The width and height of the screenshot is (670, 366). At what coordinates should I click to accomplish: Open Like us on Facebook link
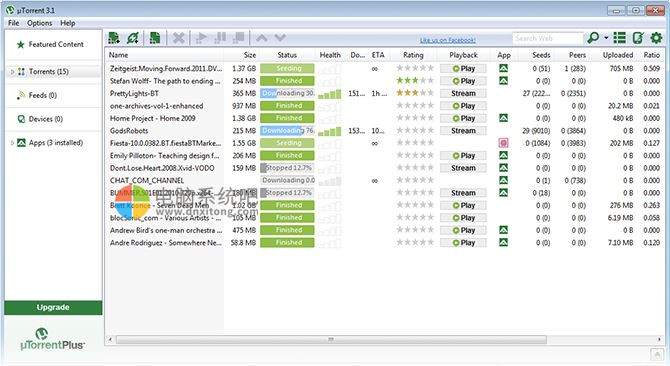(448, 40)
